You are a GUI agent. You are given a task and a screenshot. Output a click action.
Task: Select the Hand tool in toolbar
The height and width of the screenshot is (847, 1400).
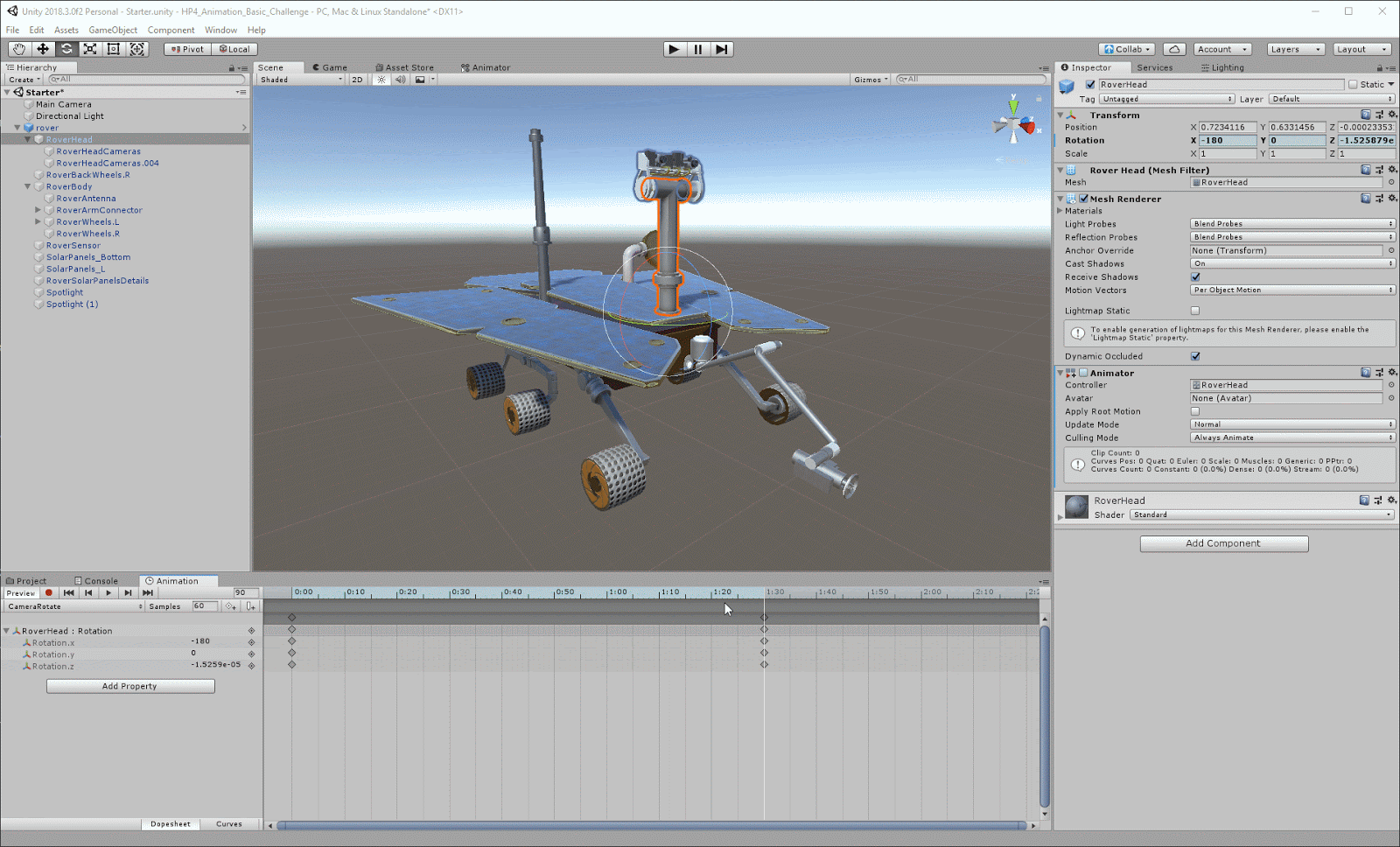[18, 49]
